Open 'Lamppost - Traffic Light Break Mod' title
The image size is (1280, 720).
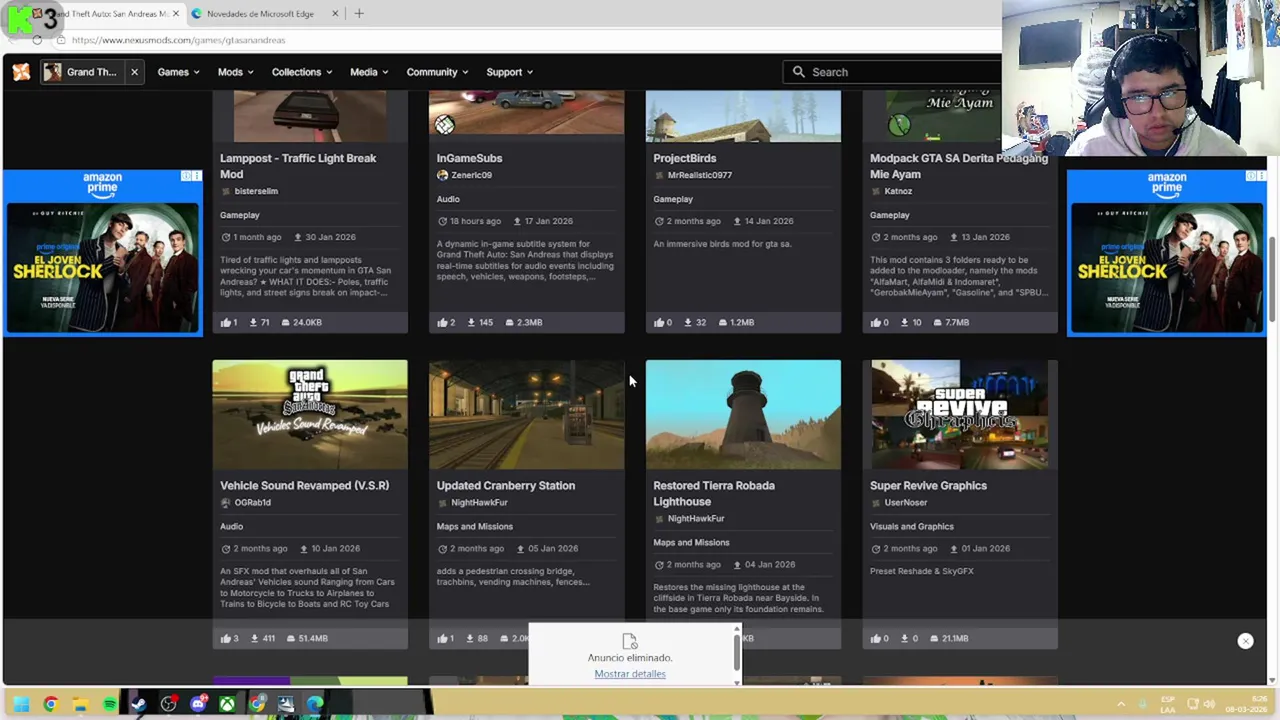(298, 166)
